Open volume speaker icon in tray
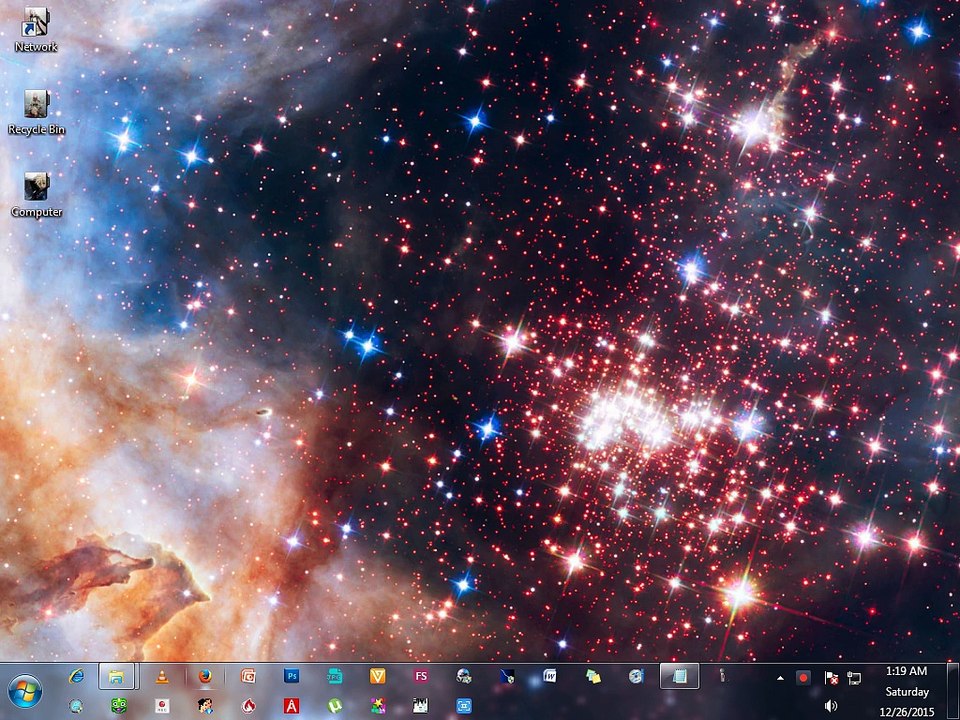The width and height of the screenshot is (960, 720). (831, 706)
